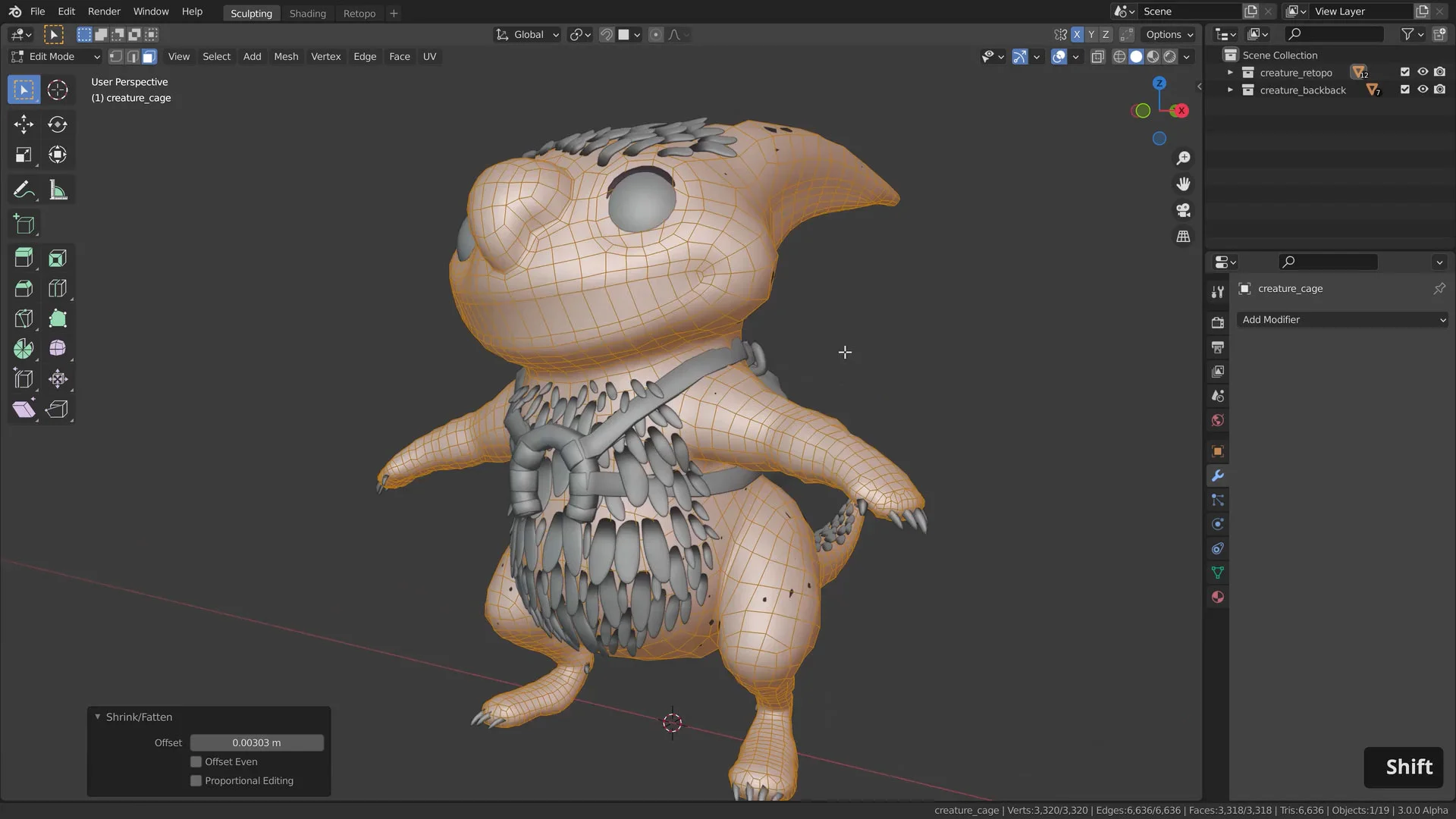Open outliner filter dropdown
This screenshot has height=819, width=1456.
point(1412,34)
